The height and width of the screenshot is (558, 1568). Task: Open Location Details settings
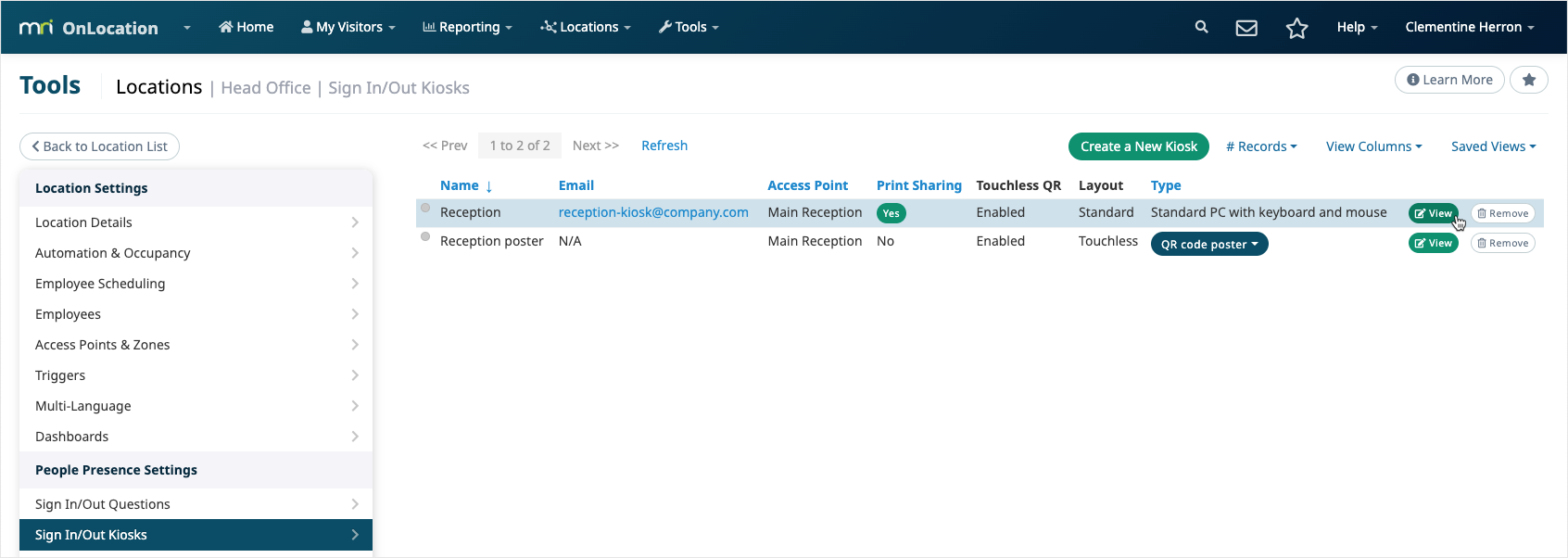point(196,222)
